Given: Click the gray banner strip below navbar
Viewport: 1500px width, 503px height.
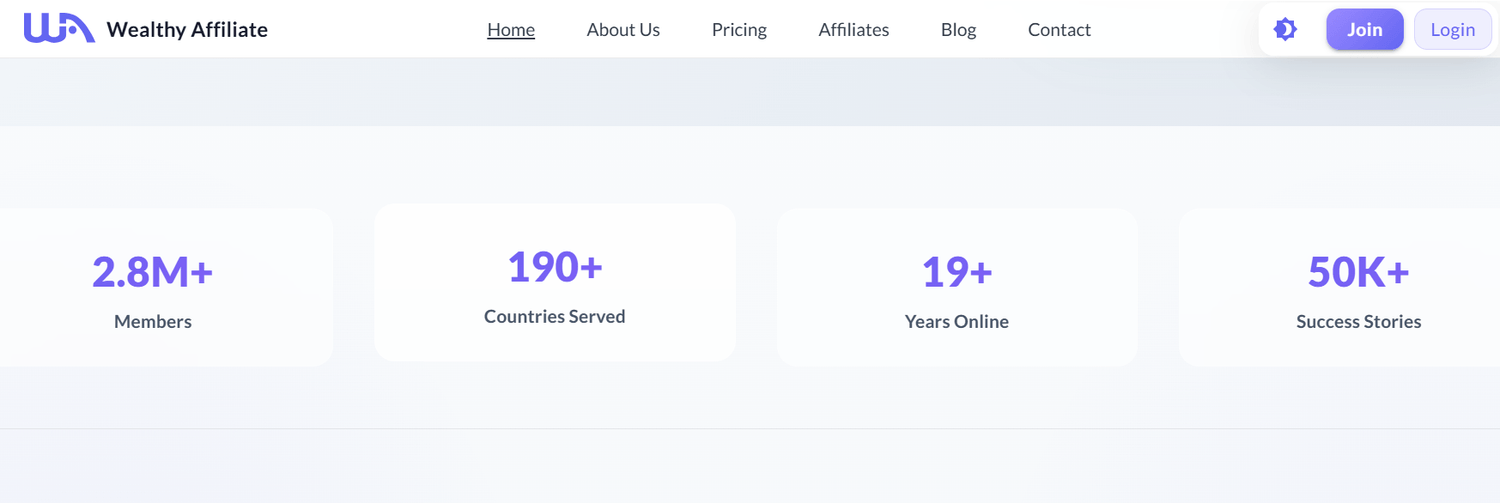Looking at the screenshot, I should (750, 92).
